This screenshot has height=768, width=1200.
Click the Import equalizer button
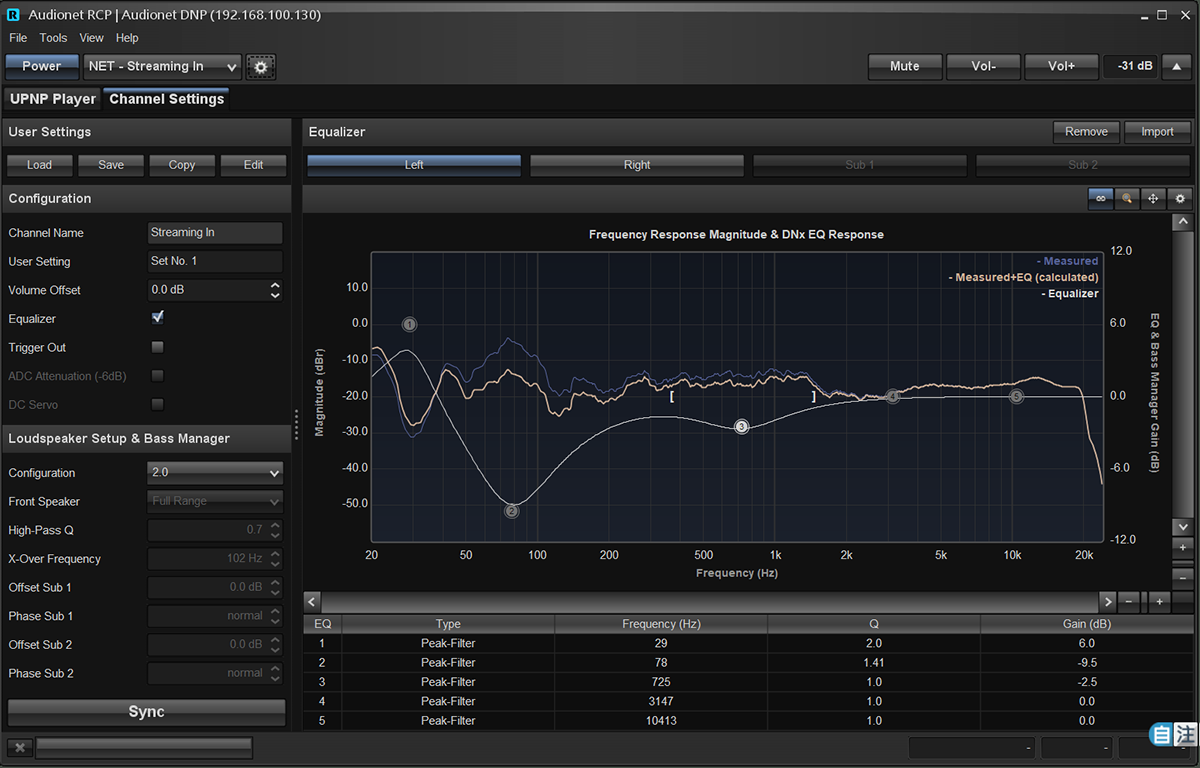tap(1157, 132)
